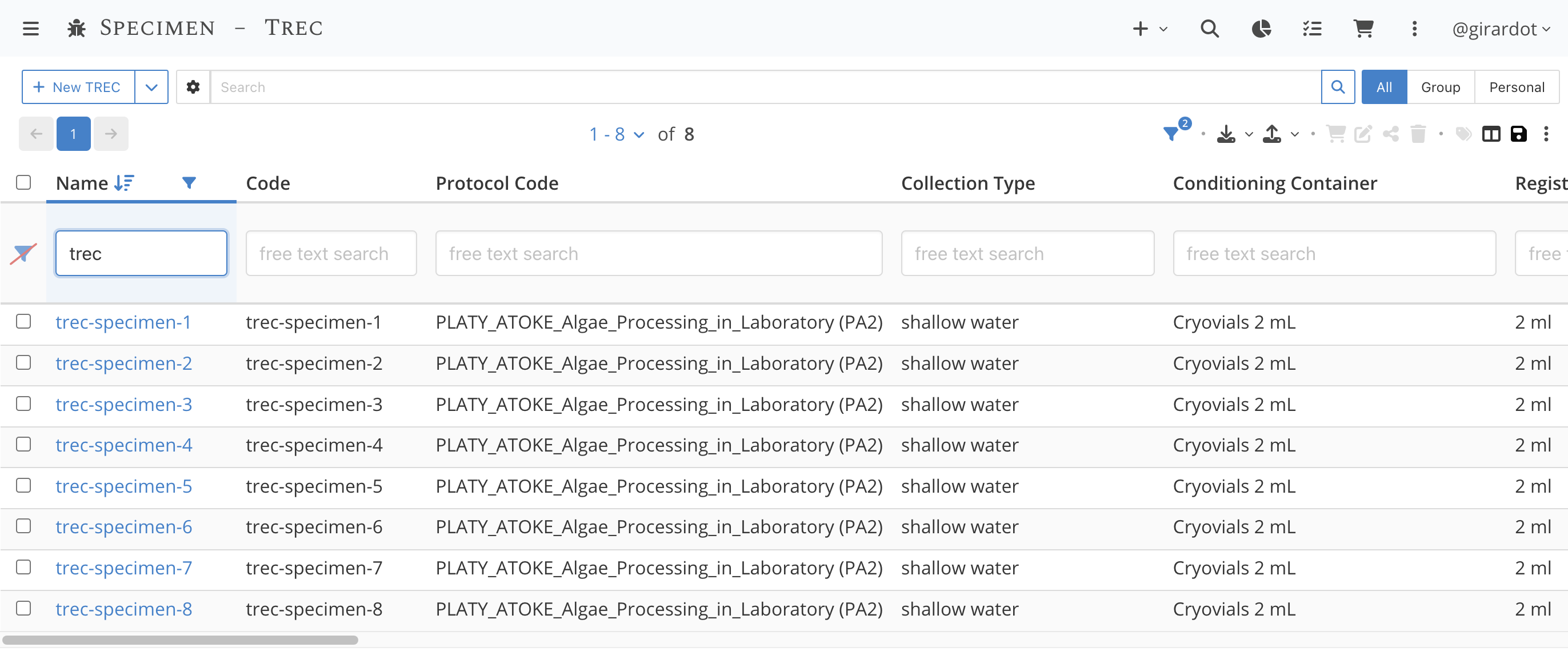The height and width of the screenshot is (655, 1568).
Task: Open the trec-specimen-2 link
Action: (123, 364)
